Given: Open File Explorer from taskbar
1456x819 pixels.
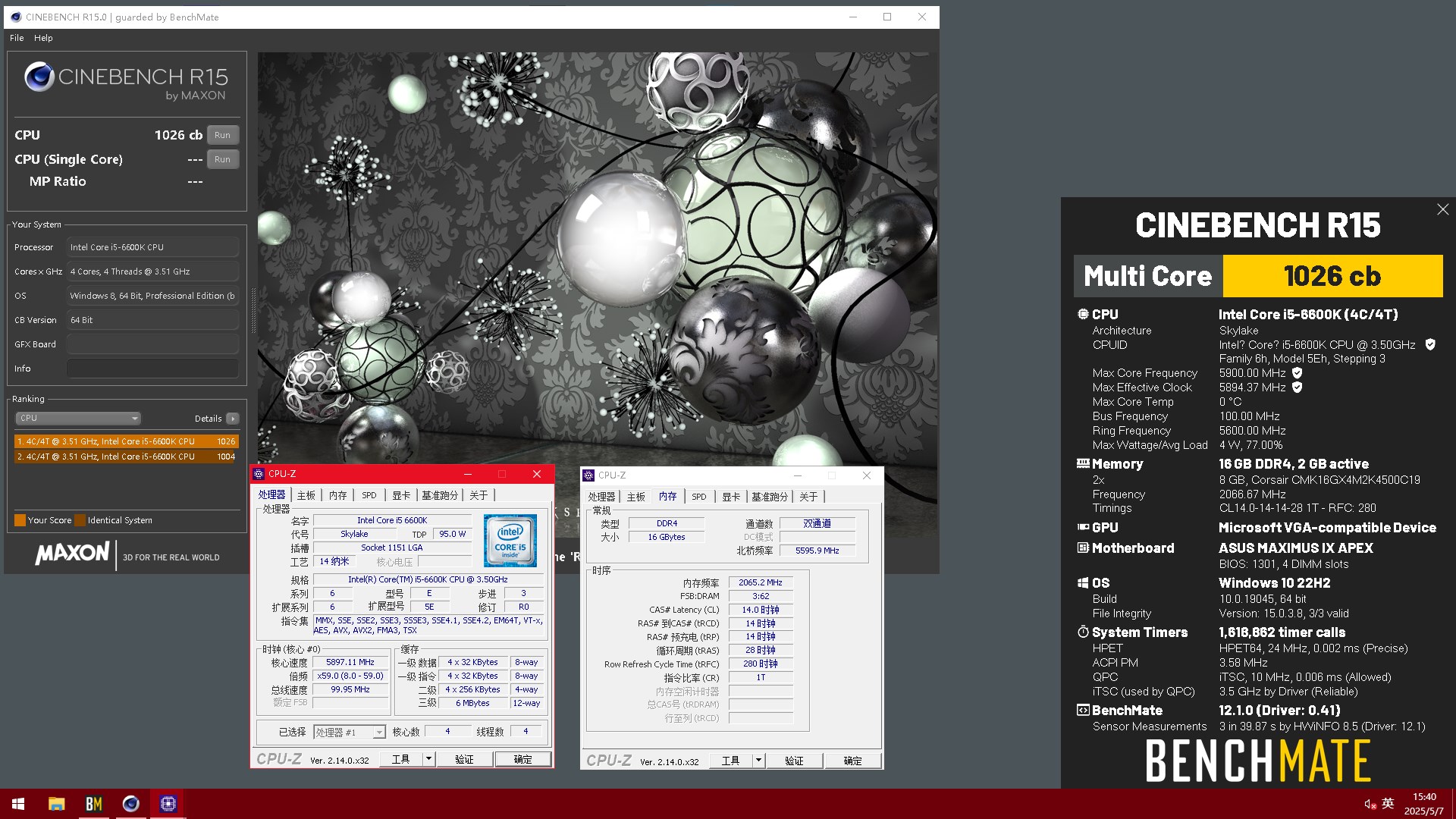Looking at the screenshot, I should pos(56,804).
